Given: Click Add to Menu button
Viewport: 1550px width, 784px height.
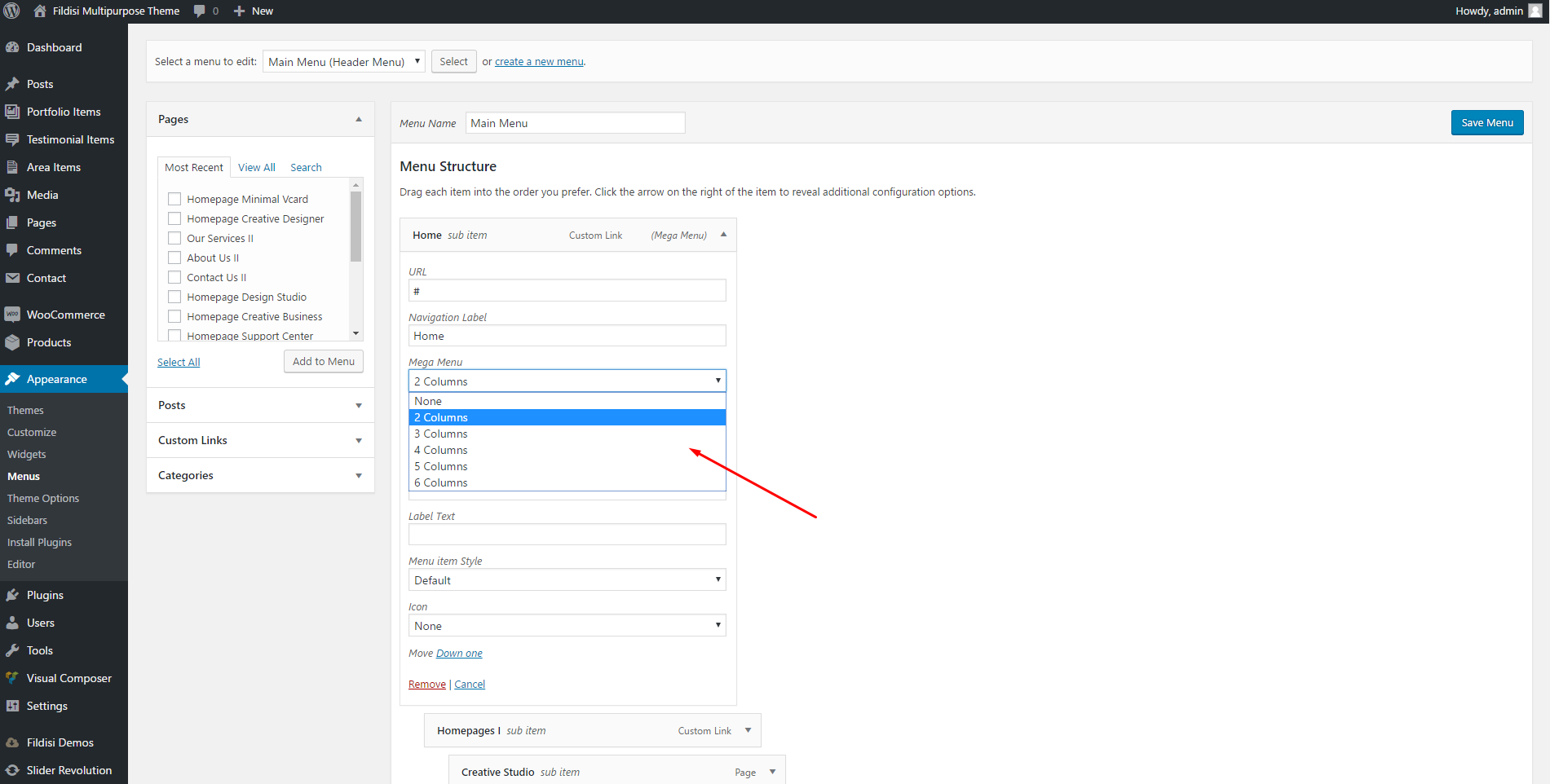Looking at the screenshot, I should pos(324,362).
